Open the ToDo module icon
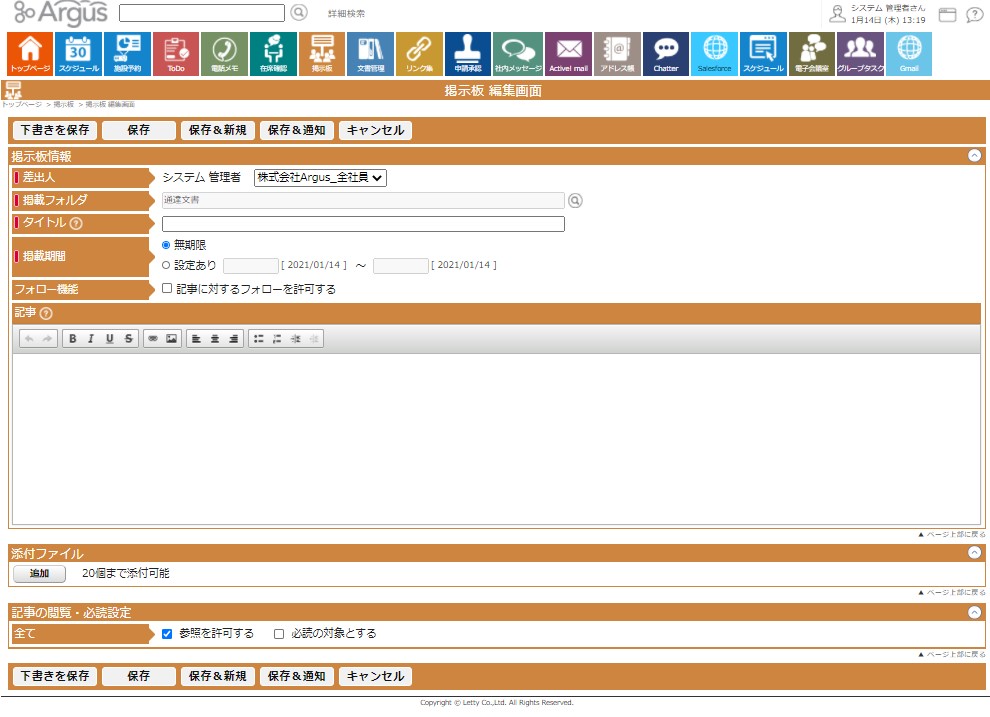Screen dimensions: 990x717 (x=176, y=54)
